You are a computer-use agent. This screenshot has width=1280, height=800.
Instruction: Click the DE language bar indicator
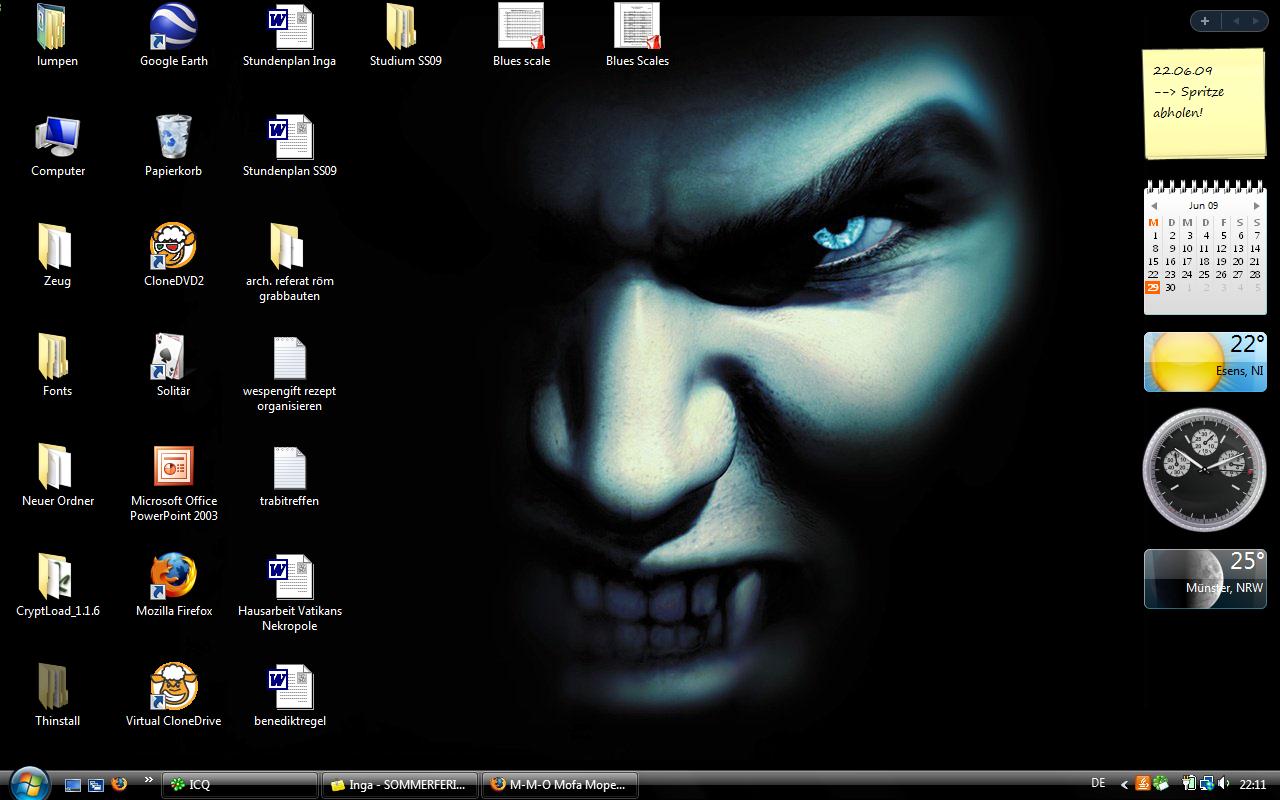(x=1098, y=784)
